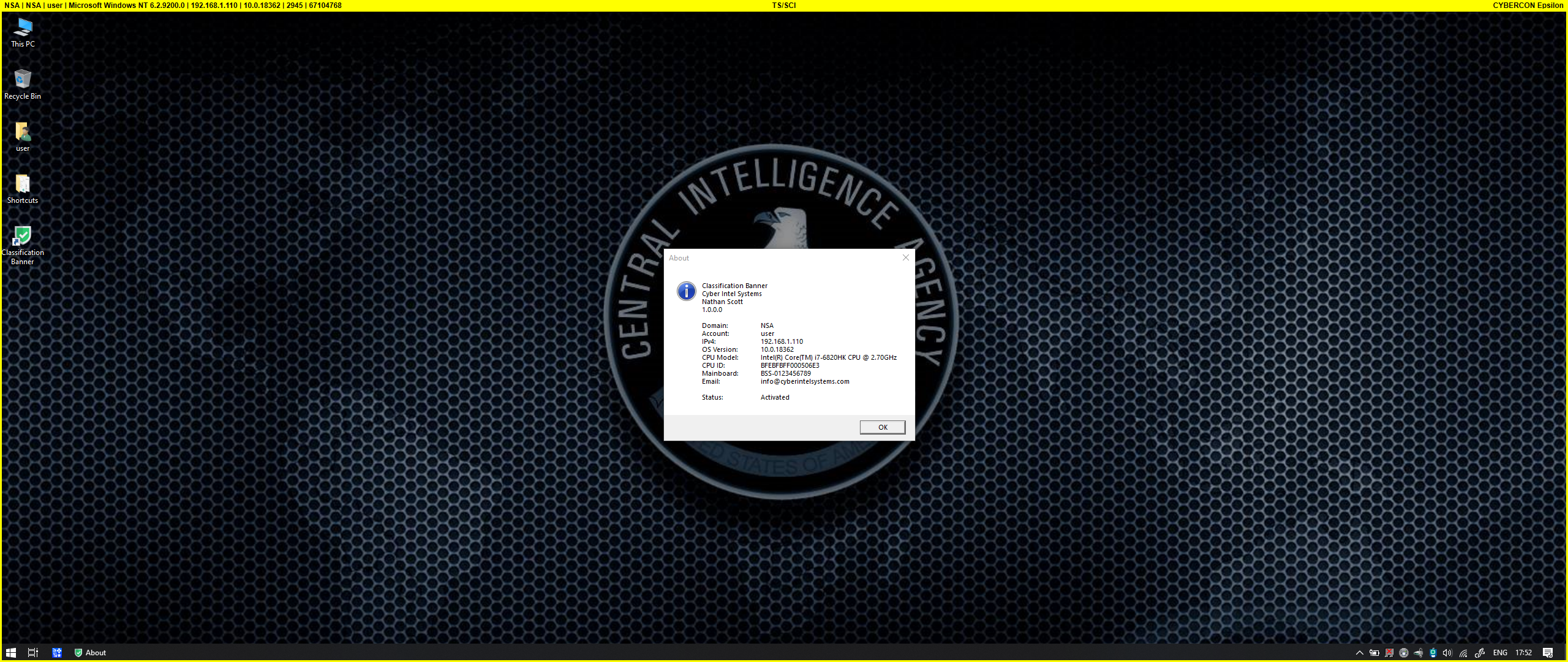1568x662 pixels.
Task: Open Windows Ink Workspace pen icon
Action: (1479, 653)
